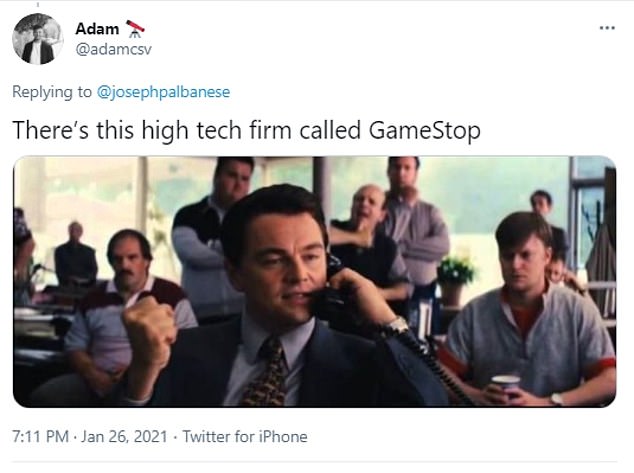Screen dimensions: 634x473
Task: Click the word GameStop in the tweet
Action: pyautogui.click(x=425, y=131)
